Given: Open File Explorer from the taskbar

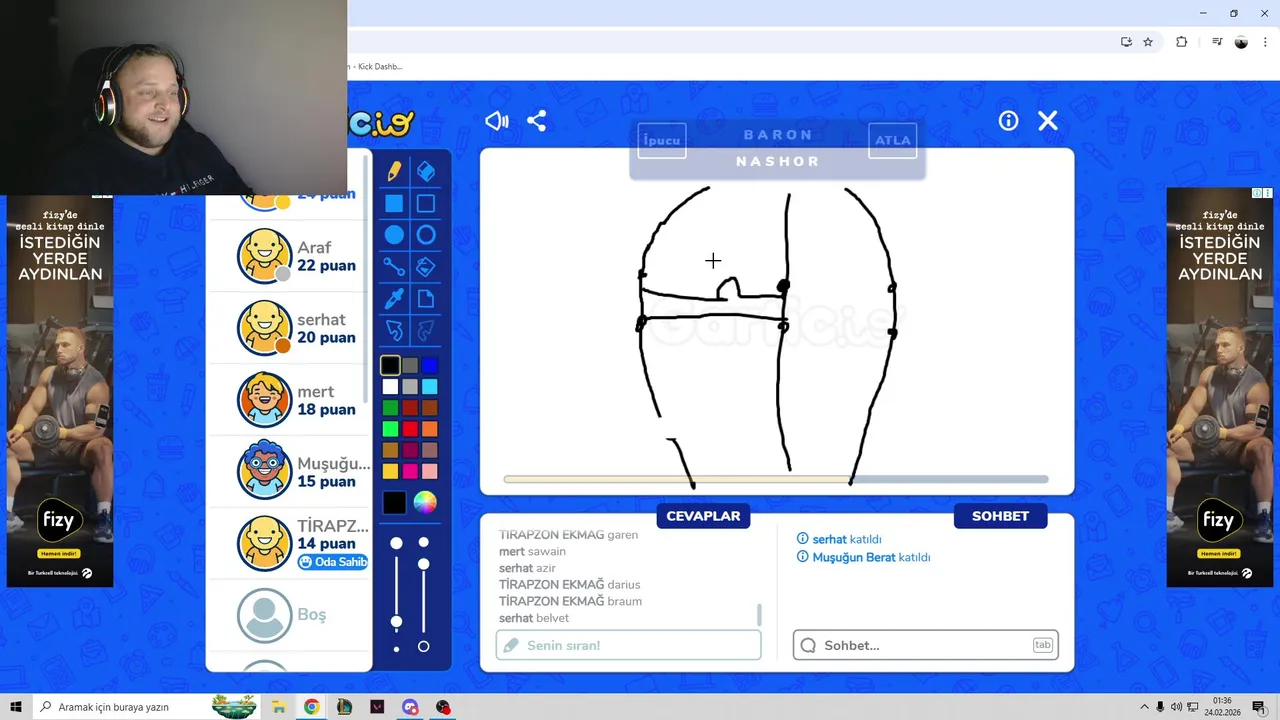Looking at the screenshot, I should (279, 707).
